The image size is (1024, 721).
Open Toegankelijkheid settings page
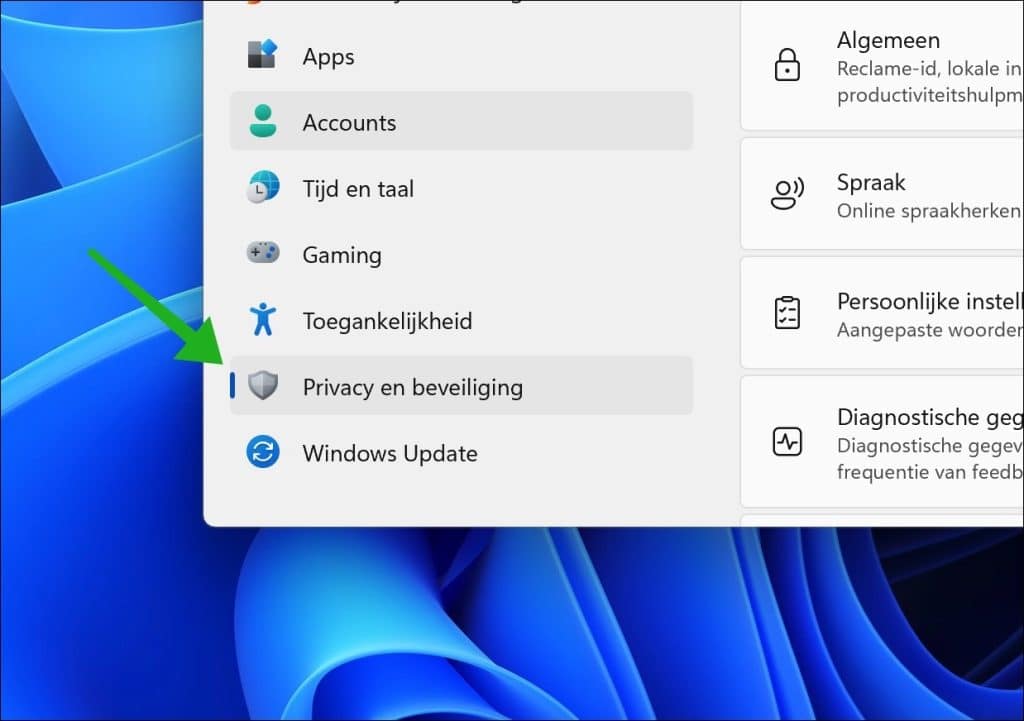click(x=387, y=321)
